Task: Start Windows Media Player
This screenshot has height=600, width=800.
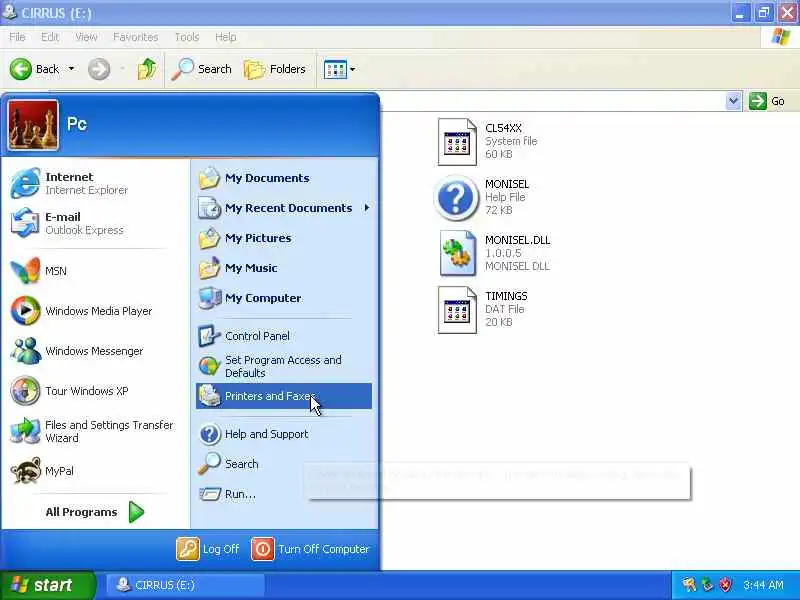Action: pyautogui.click(x=95, y=311)
